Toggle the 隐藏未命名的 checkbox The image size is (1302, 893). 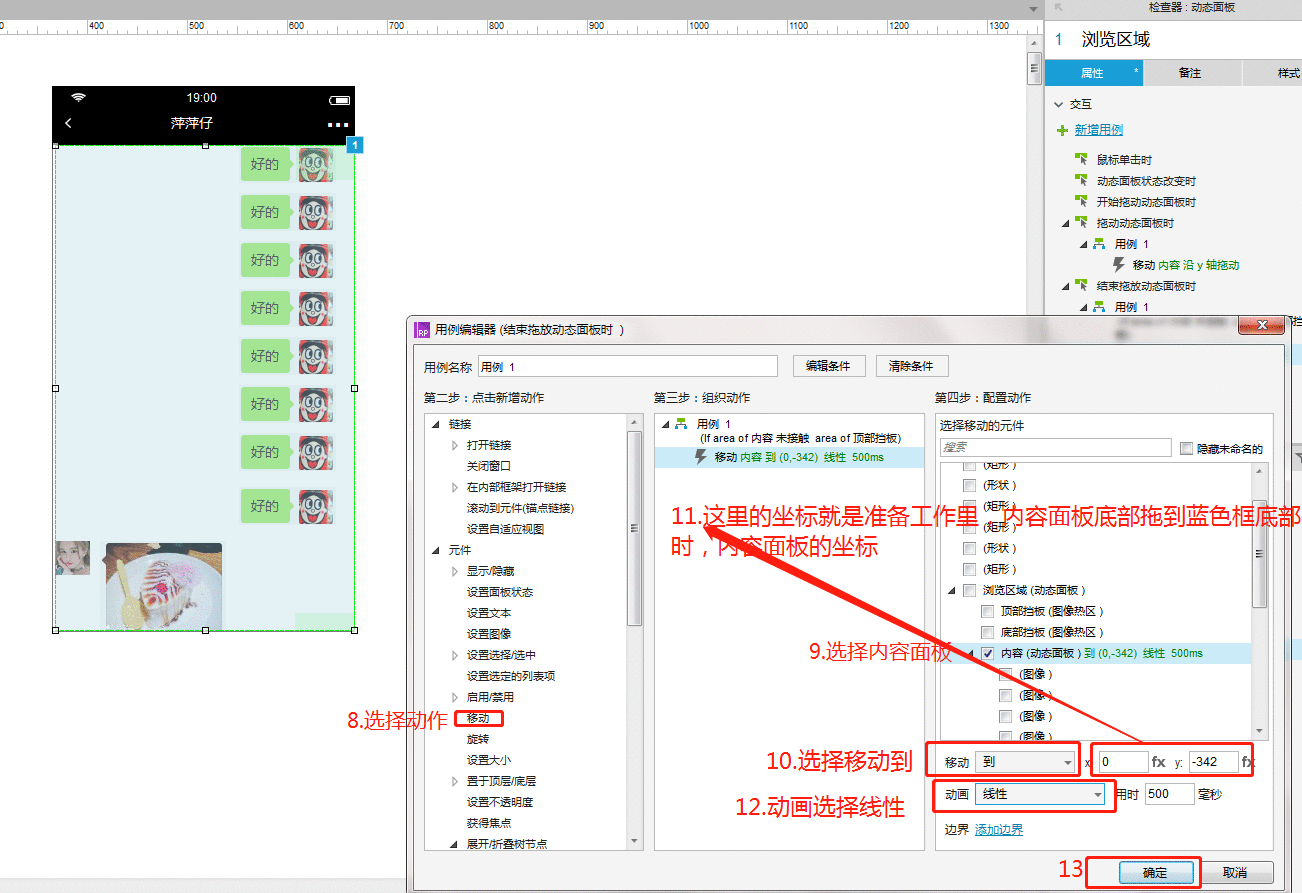1187,449
